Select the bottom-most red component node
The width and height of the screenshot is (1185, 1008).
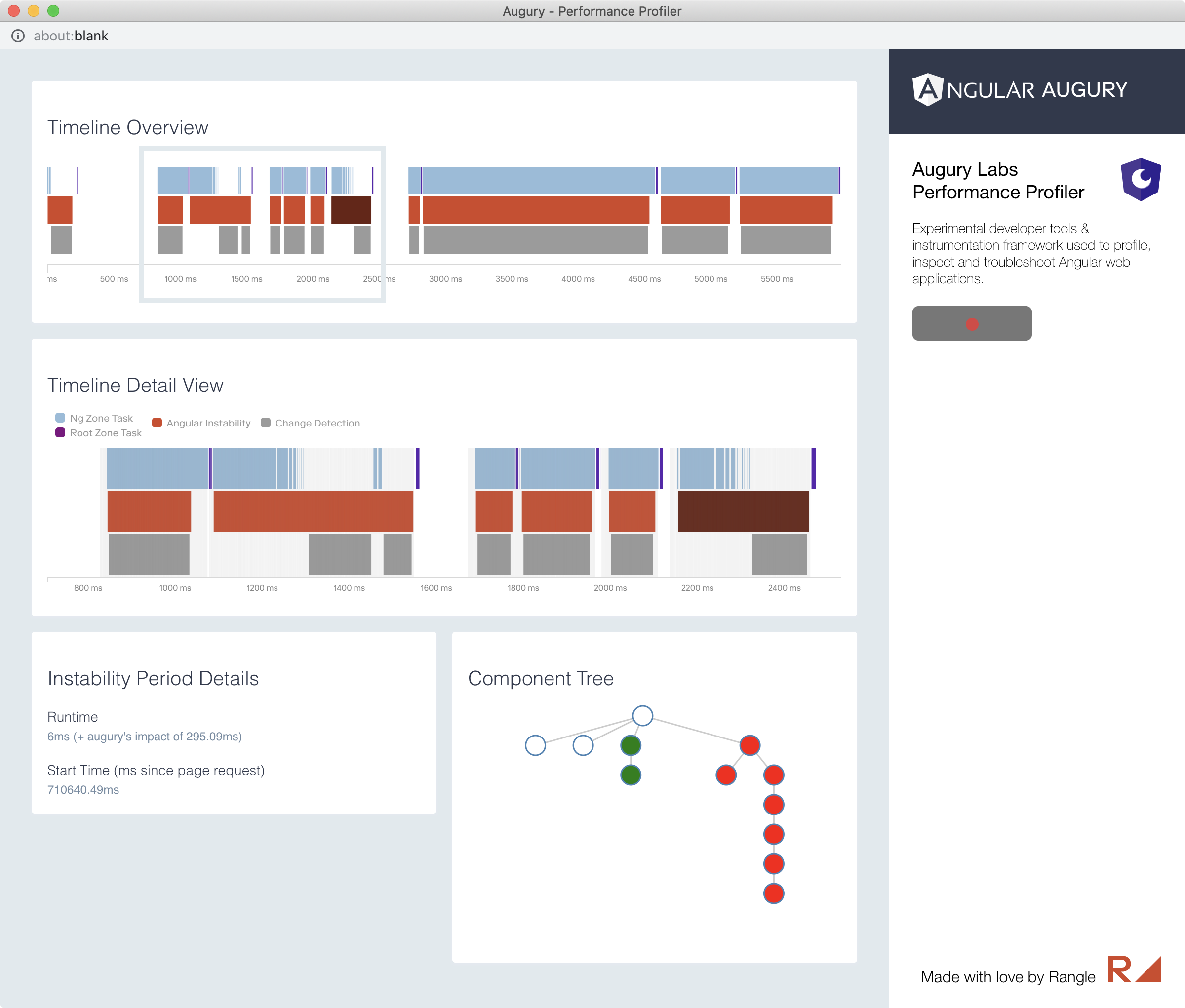point(773,893)
